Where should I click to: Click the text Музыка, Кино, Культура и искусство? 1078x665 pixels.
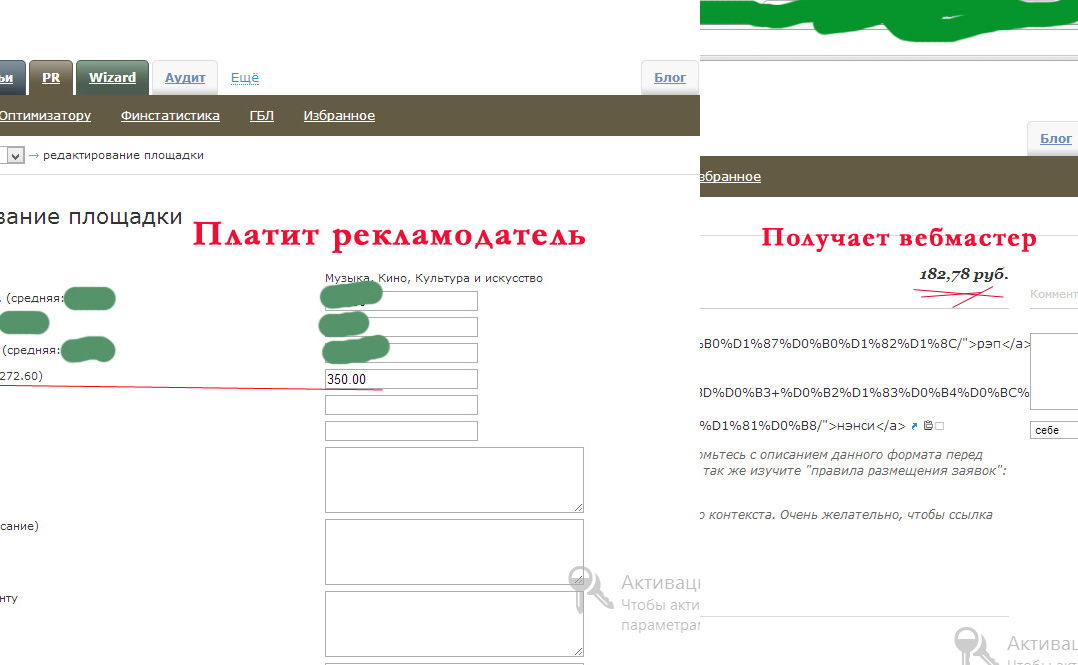(x=434, y=278)
